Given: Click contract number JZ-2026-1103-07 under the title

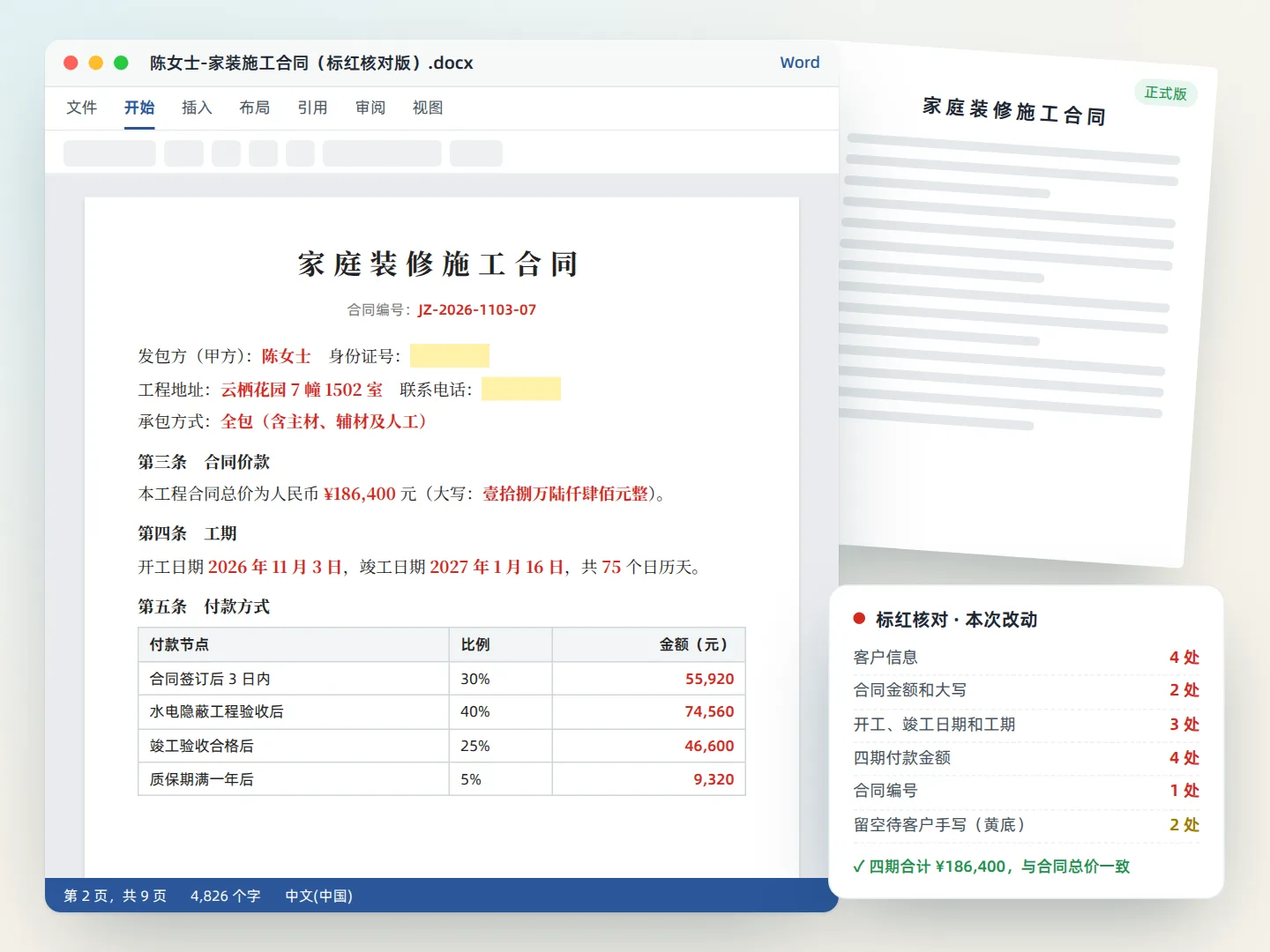Looking at the screenshot, I should click(x=477, y=309).
